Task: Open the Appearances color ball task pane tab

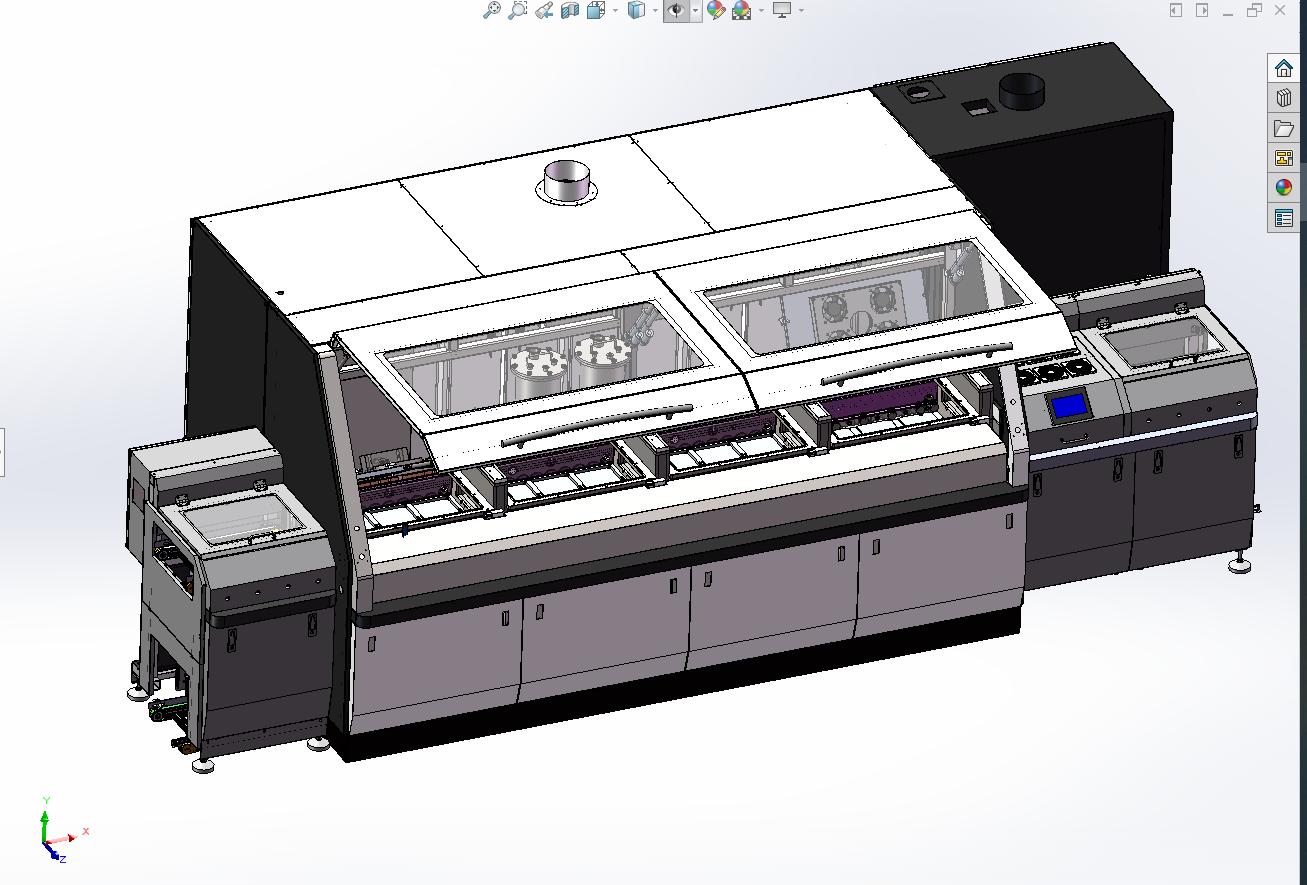Action: [1284, 187]
